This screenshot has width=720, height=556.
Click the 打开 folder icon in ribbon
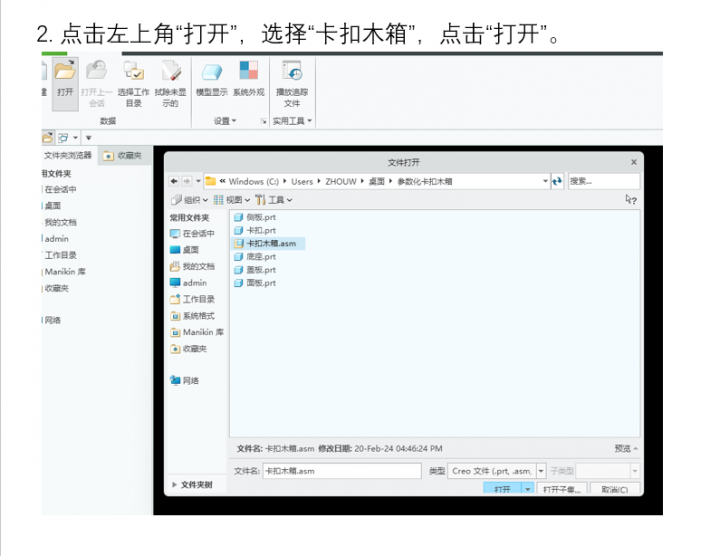(x=65, y=72)
